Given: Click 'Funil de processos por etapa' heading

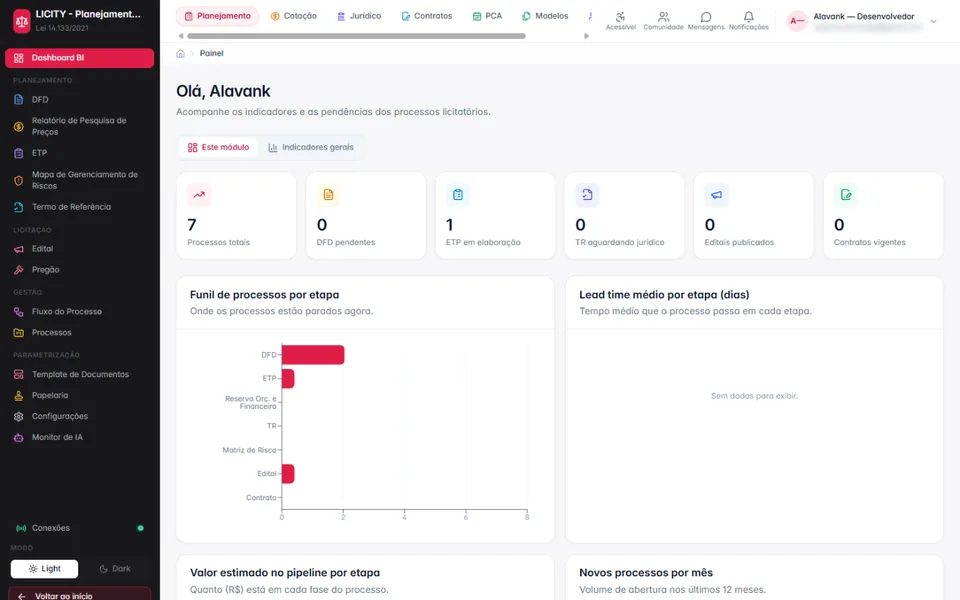Looking at the screenshot, I should (264, 294).
